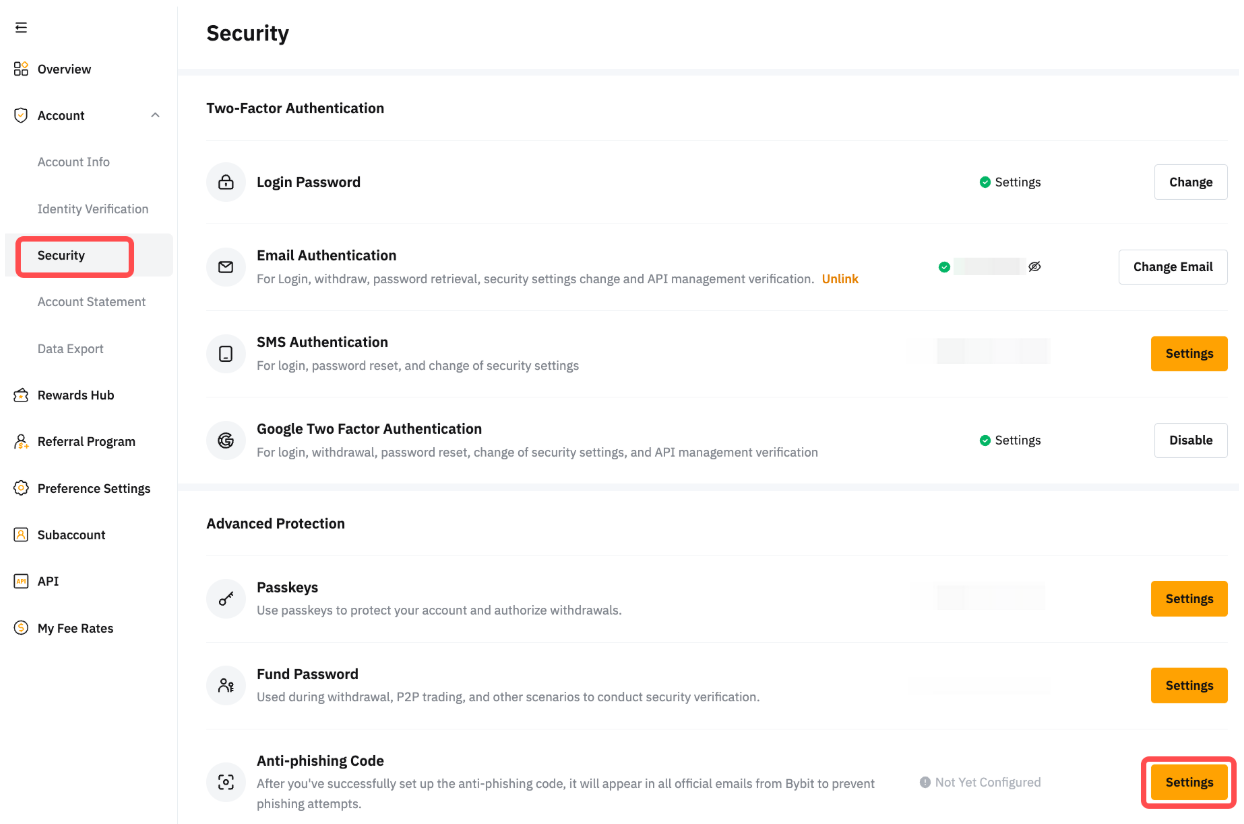Open Anti-phishing Code Settings button
This screenshot has width=1244, height=824.
coord(1189,783)
